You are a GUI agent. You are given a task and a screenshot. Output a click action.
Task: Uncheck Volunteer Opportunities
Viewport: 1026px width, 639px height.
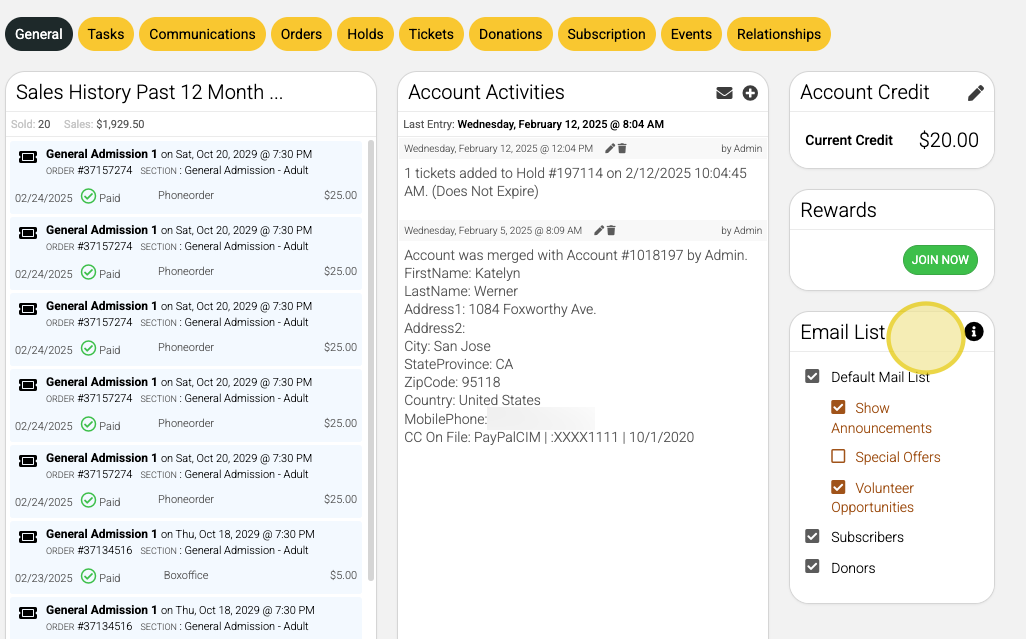pos(838,487)
